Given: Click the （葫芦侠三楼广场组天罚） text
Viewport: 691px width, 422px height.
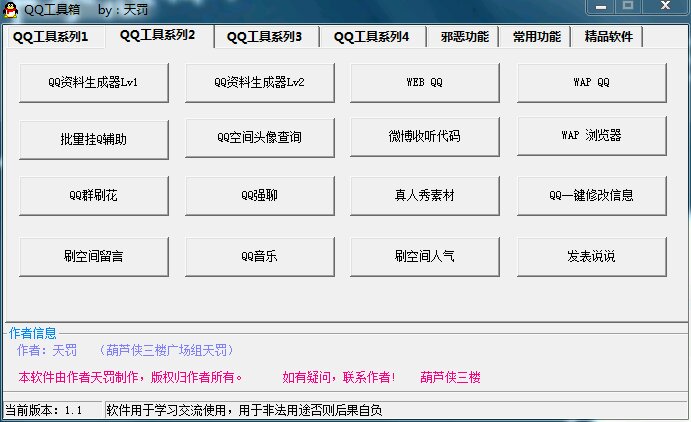Looking at the screenshot, I should (x=166, y=351).
